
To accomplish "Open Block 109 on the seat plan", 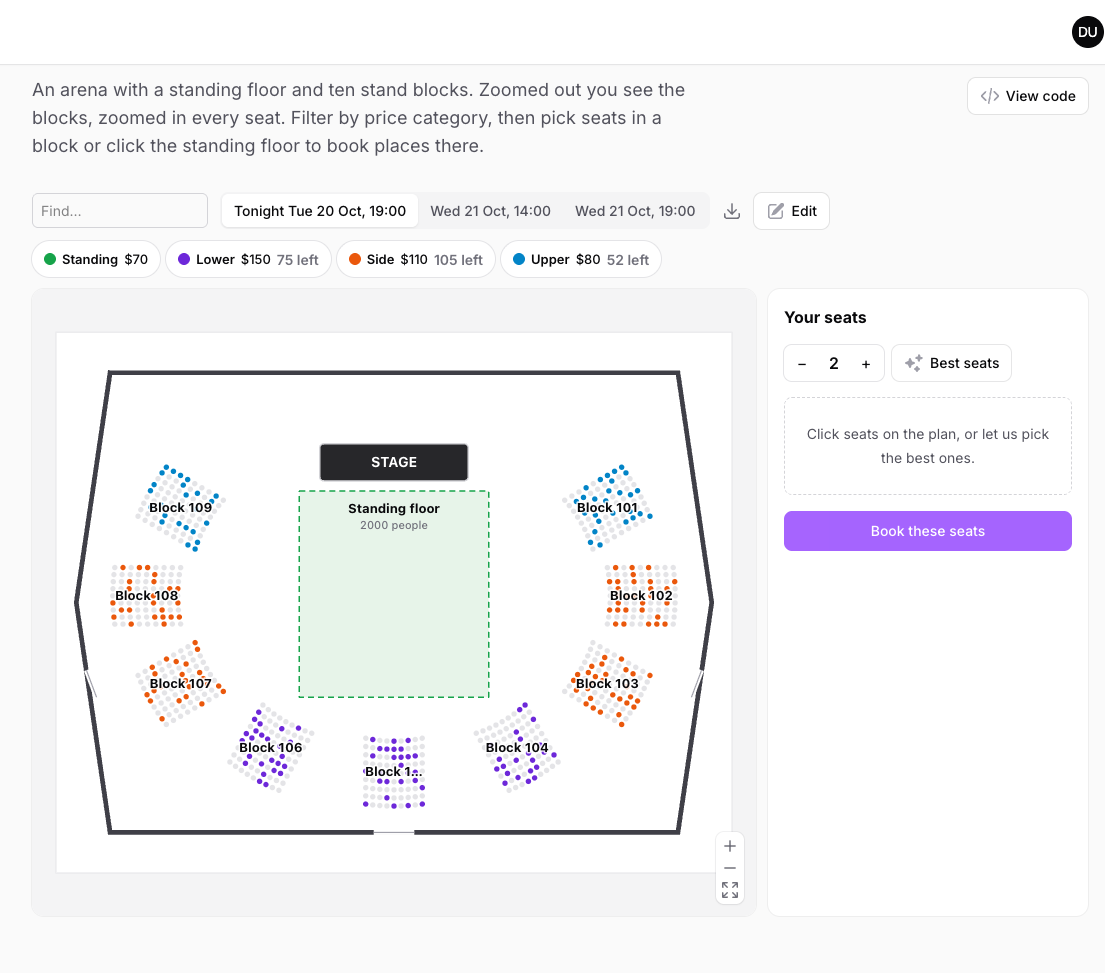I will (180, 507).
